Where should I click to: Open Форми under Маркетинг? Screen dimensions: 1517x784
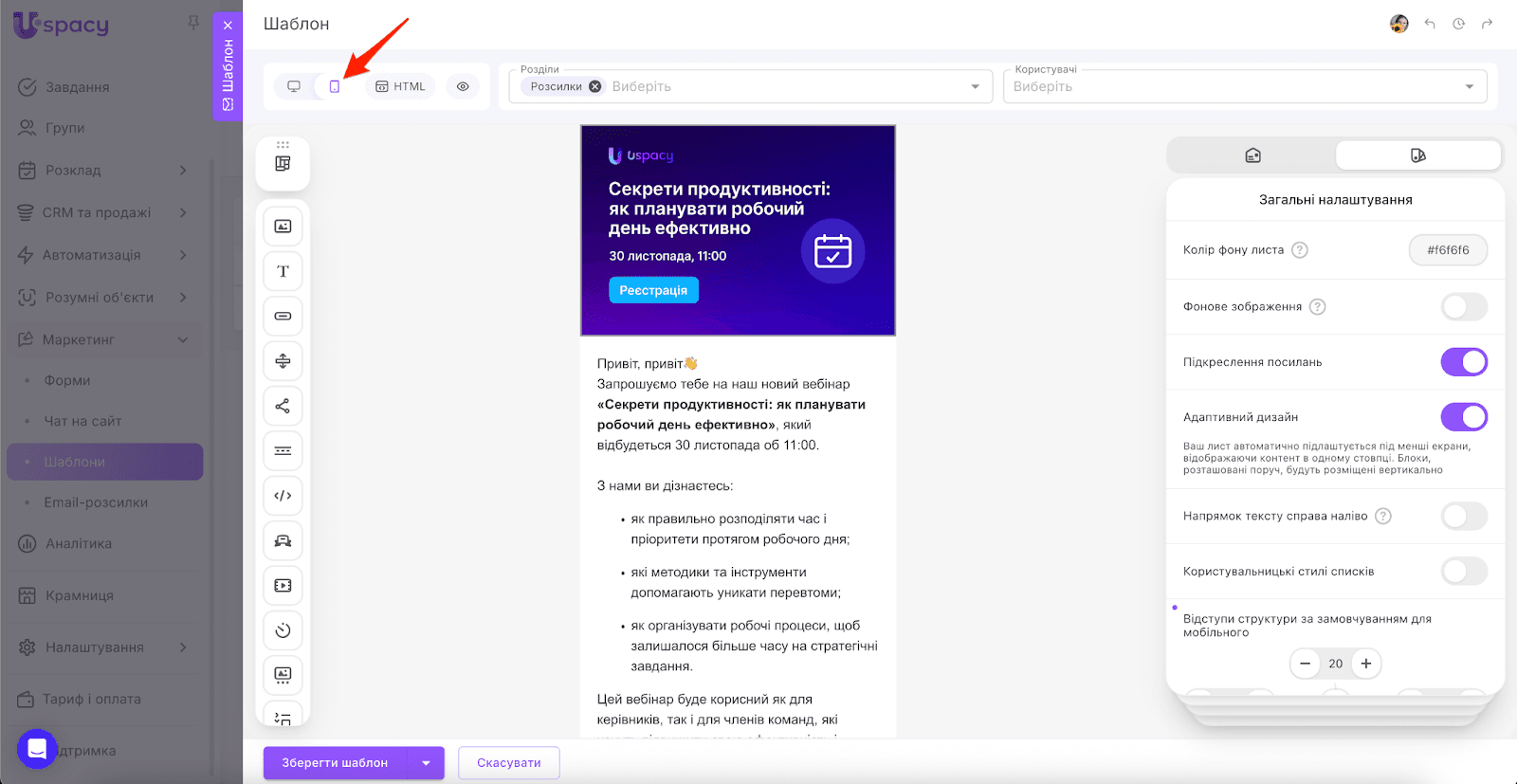point(104,380)
